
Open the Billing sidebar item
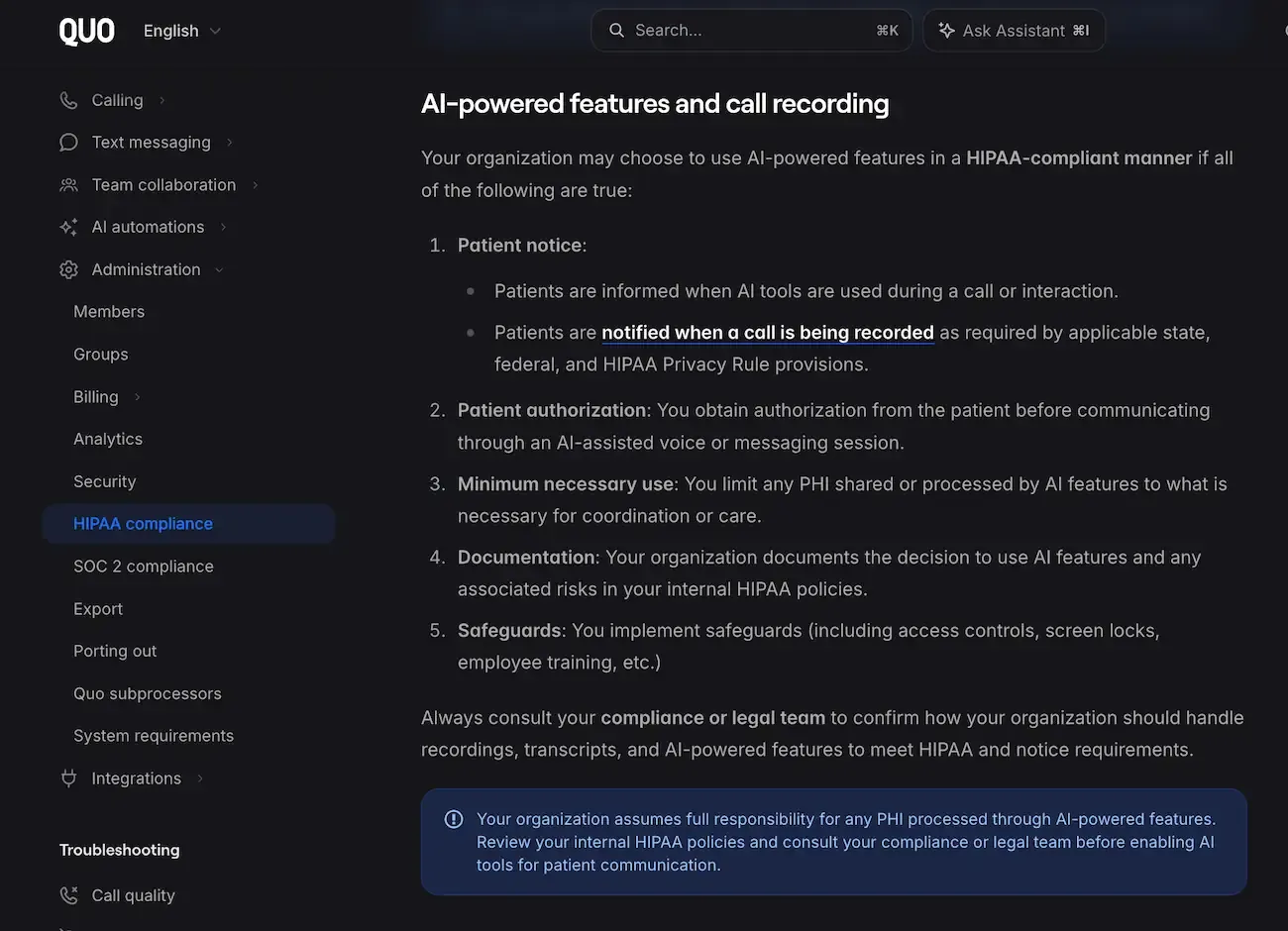[96, 397]
